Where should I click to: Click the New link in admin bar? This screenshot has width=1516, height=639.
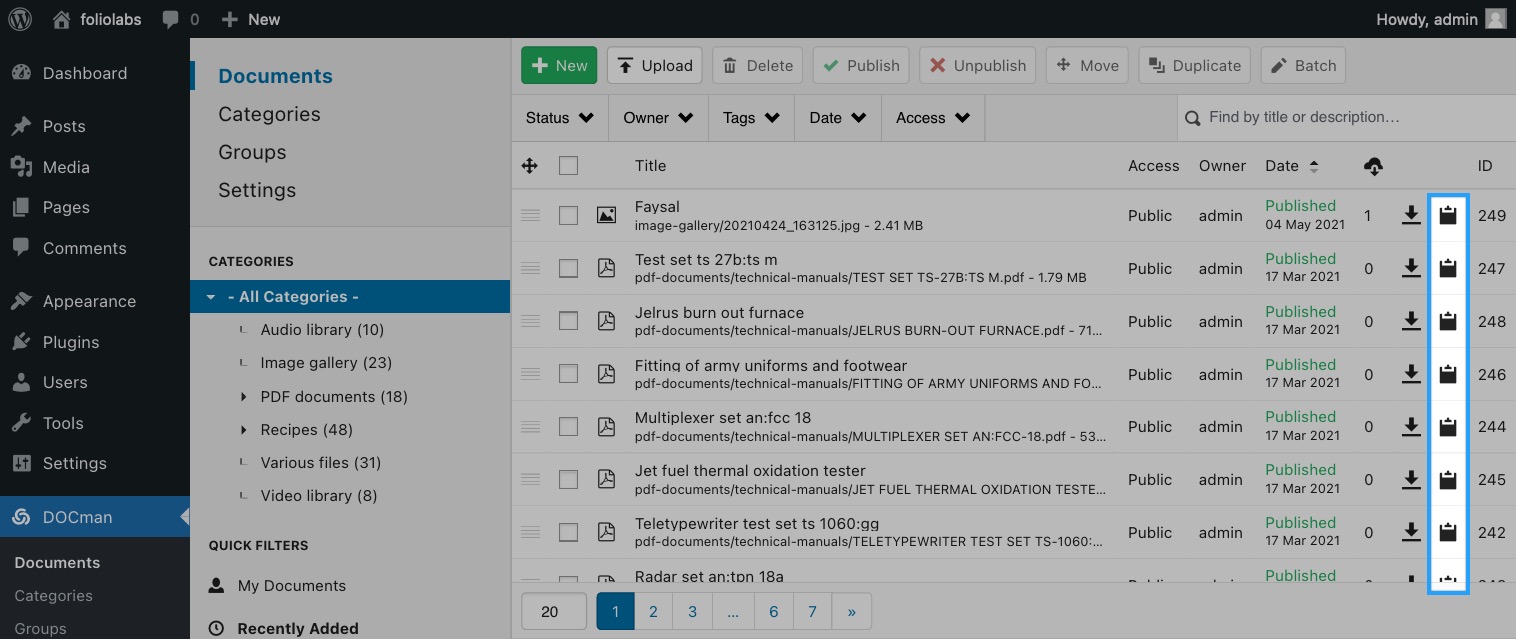tap(251, 19)
